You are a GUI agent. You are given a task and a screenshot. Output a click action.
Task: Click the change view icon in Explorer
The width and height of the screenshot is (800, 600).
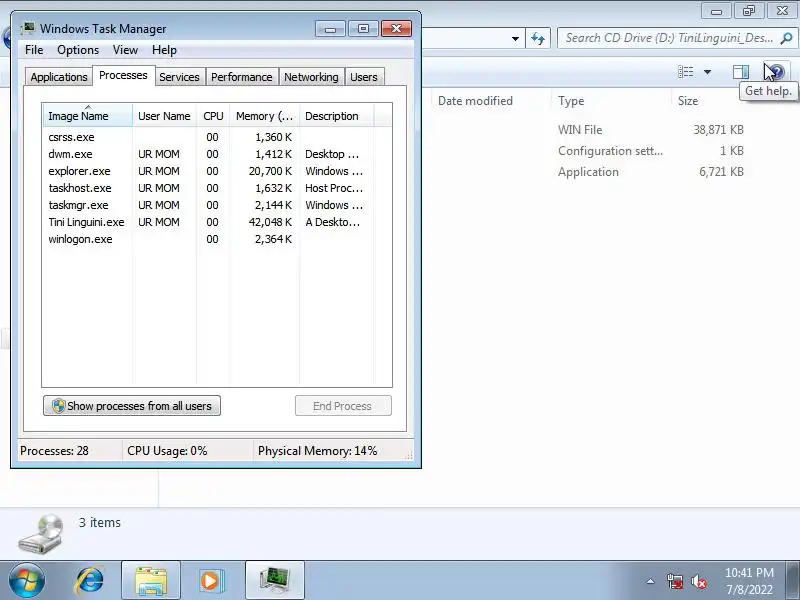click(685, 72)
